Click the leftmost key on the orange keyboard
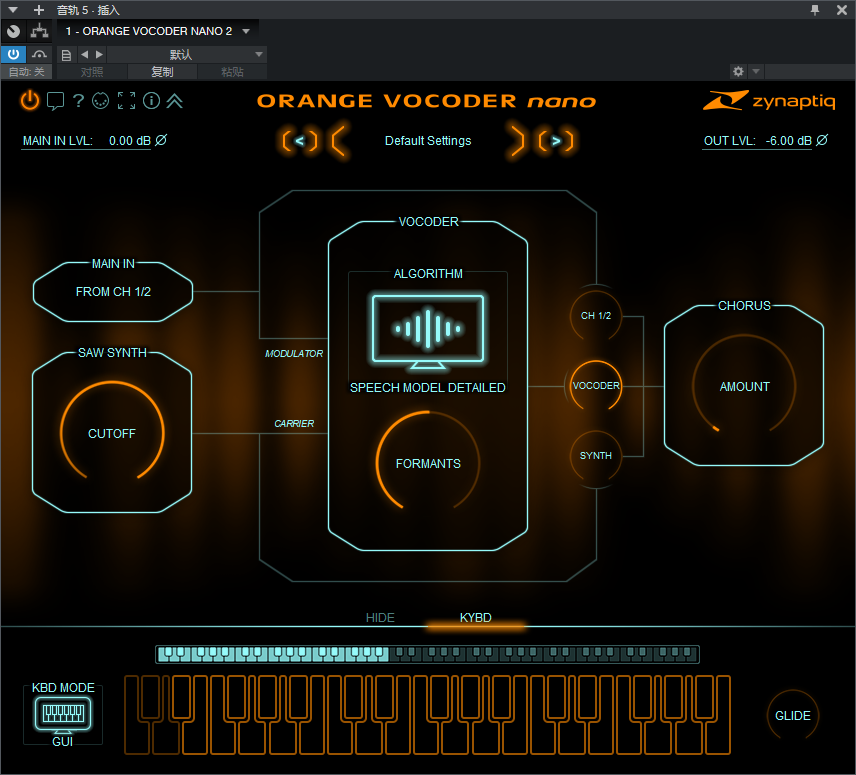This screenshot has width=856, height=775. [134, 737]
